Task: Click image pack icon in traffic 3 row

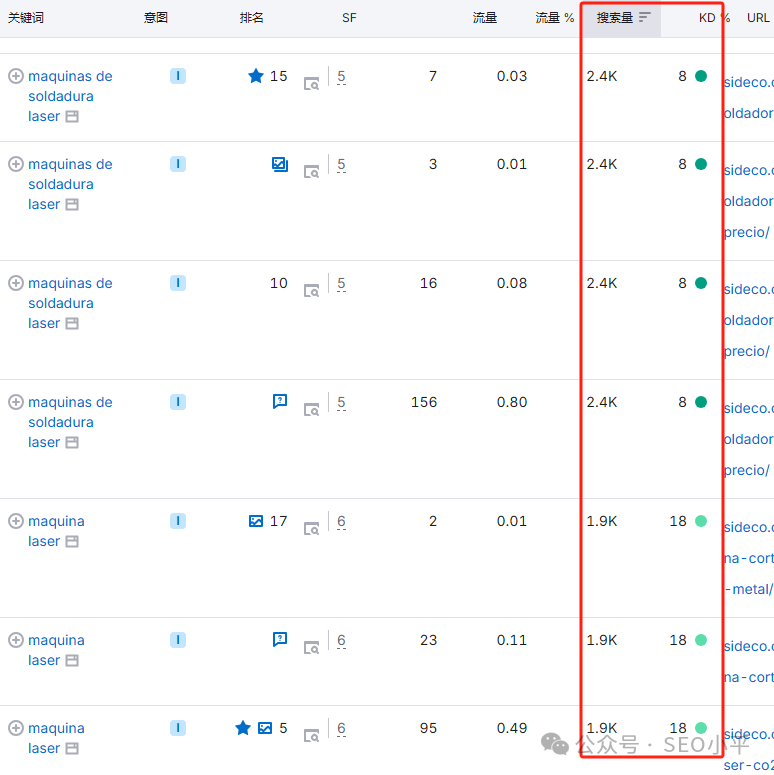Action: tap(280, 164)
